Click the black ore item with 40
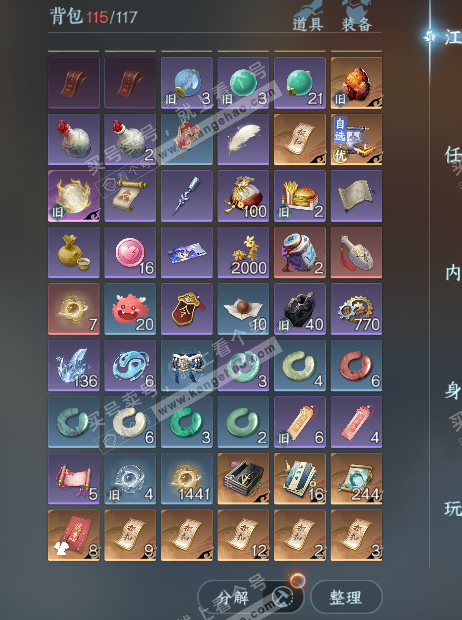This screenshot has width=462, height=620. point(300,309)
